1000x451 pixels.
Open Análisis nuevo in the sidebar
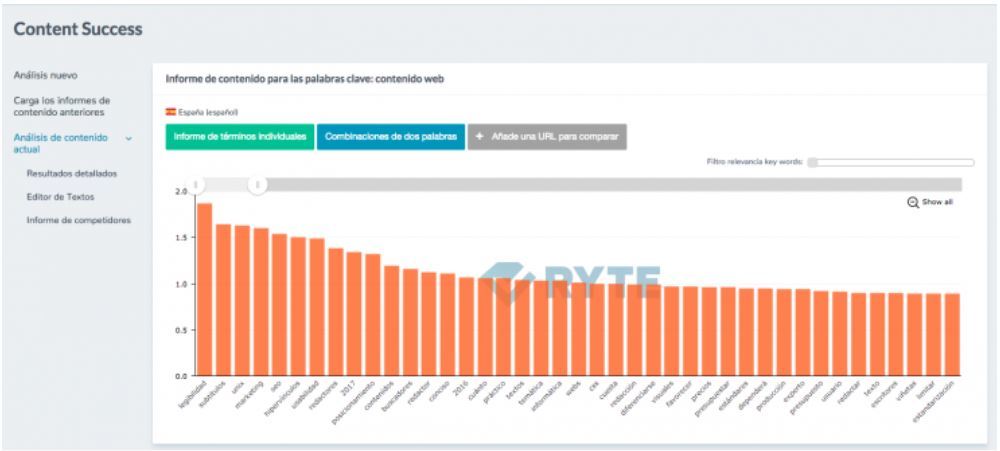click(45, 75)
